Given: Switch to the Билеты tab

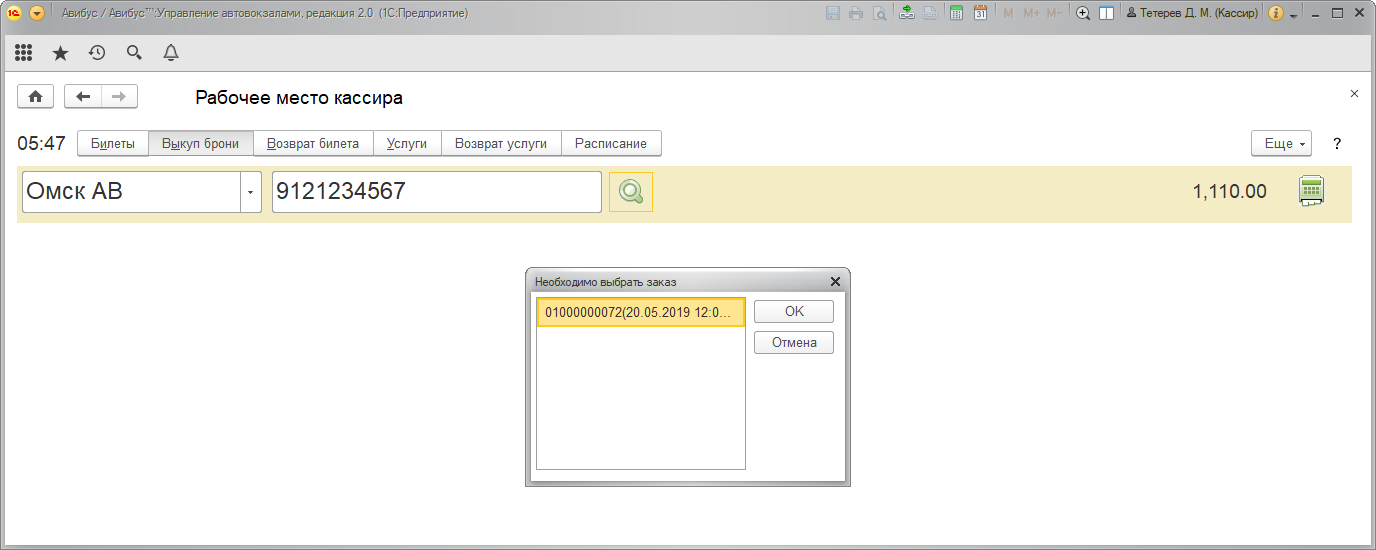Looking at the screenshot, I should [x=113, y=144].
